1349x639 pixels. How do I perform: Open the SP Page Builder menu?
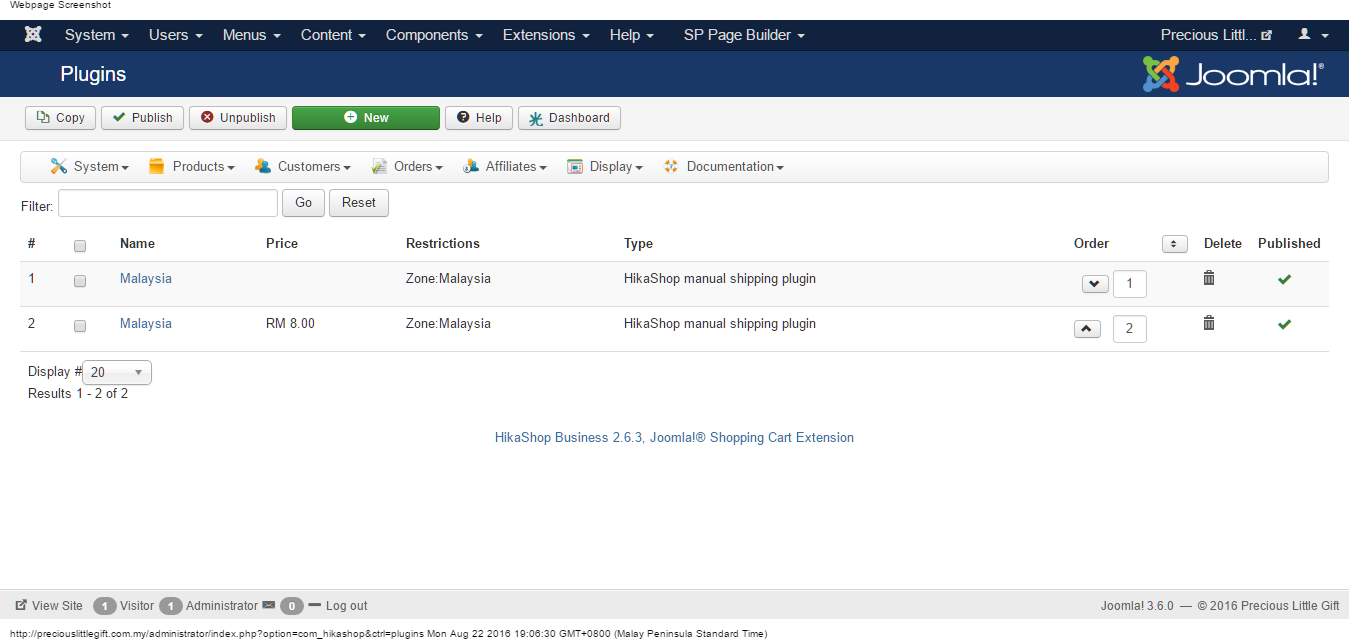[x=744, y=35]
